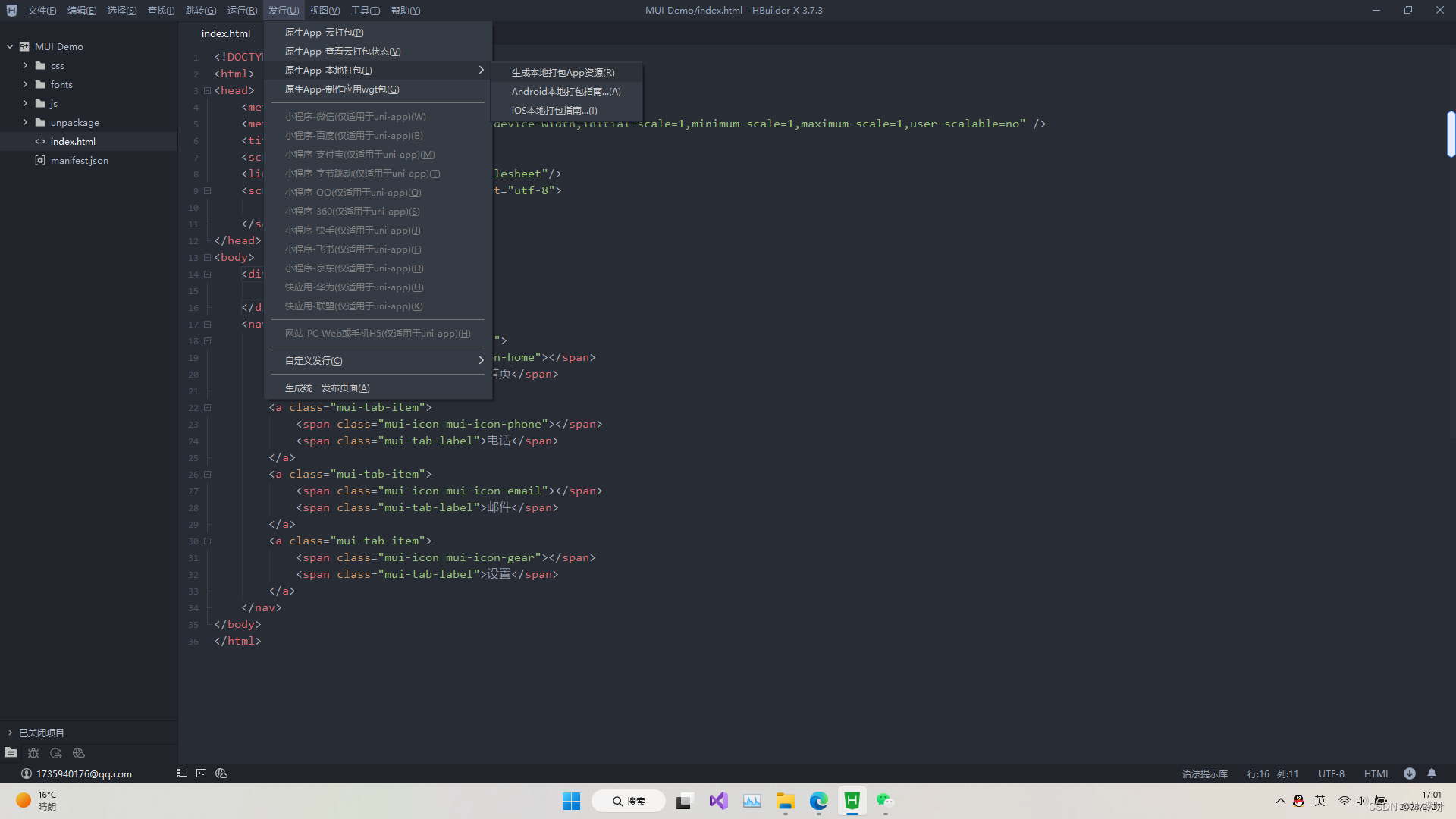Open the debug bug icon panel
Screen dimensions: 1456x819
pos(33,753)
